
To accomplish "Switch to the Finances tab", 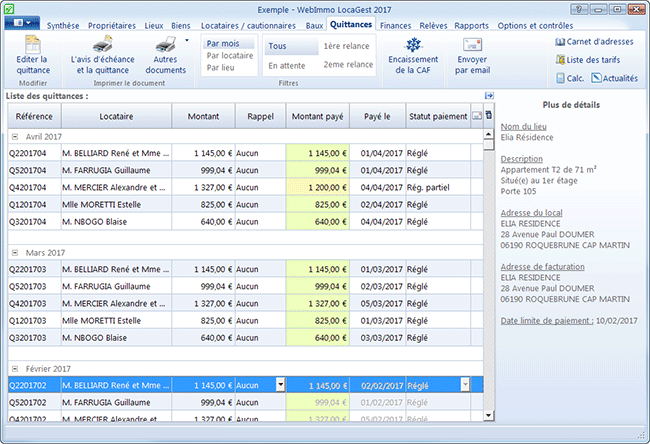I will 395,26.
